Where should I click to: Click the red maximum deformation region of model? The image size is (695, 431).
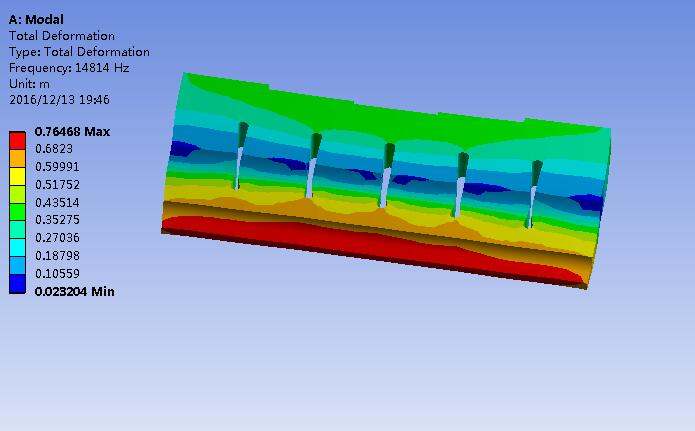coord(372,246)
